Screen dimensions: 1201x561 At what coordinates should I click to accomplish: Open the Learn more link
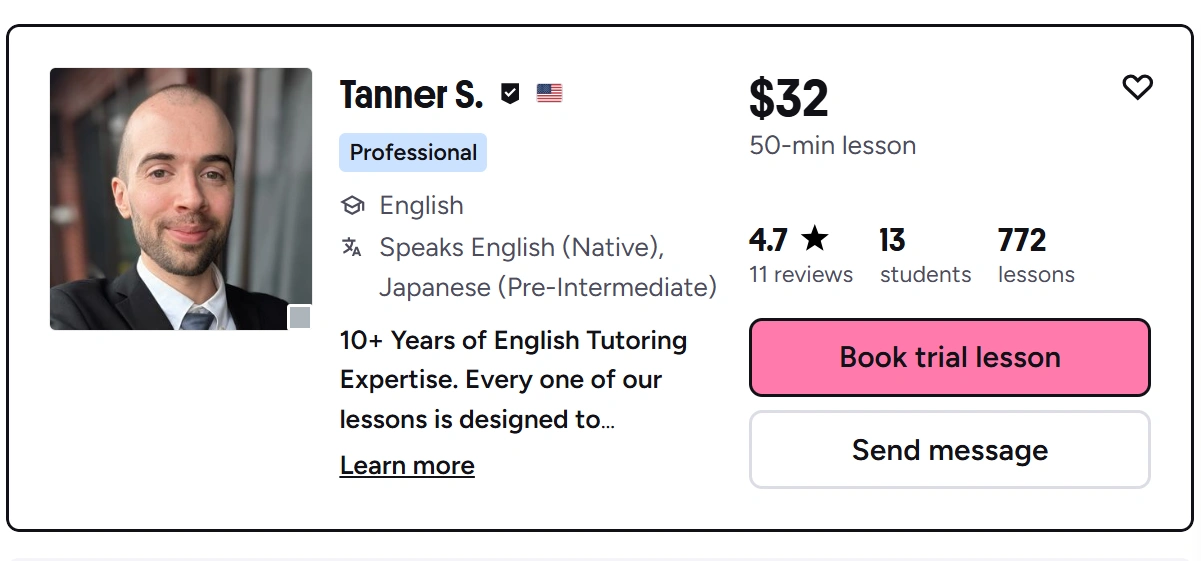407,466
